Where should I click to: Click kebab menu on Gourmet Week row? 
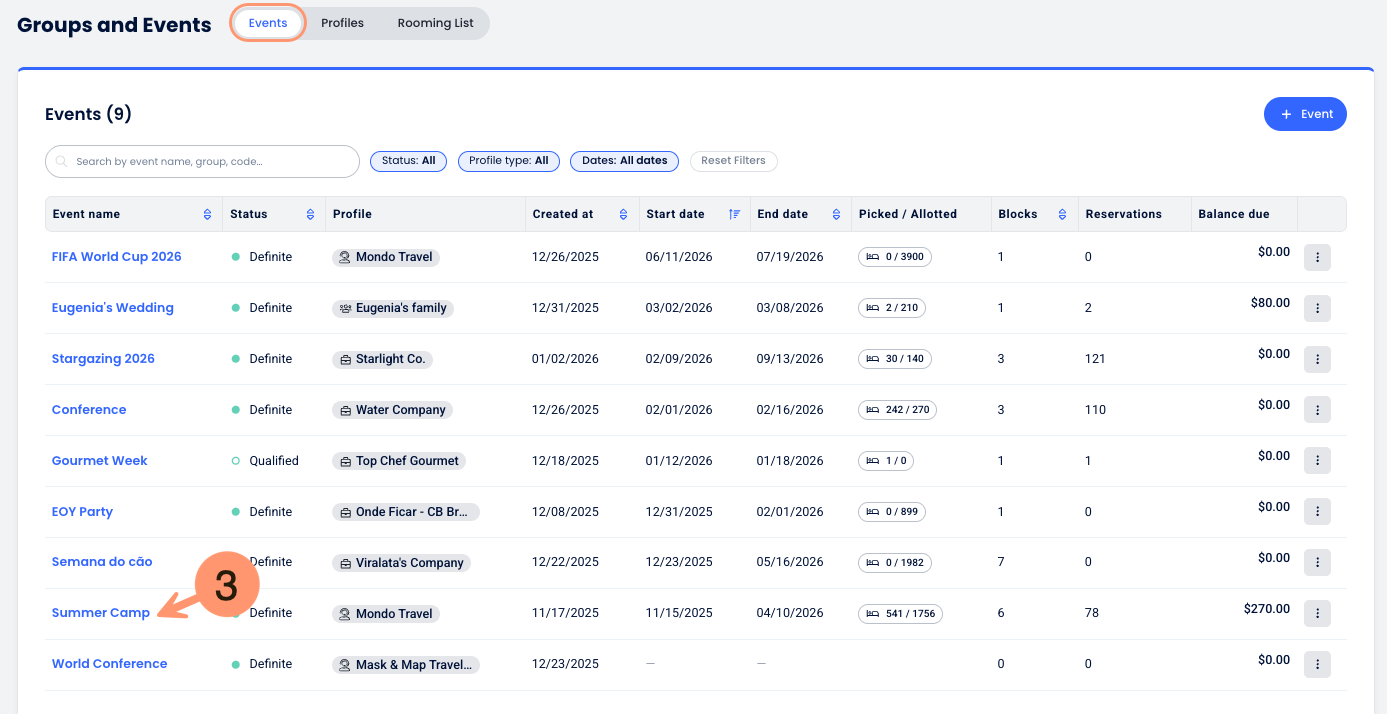(1317, 461)
